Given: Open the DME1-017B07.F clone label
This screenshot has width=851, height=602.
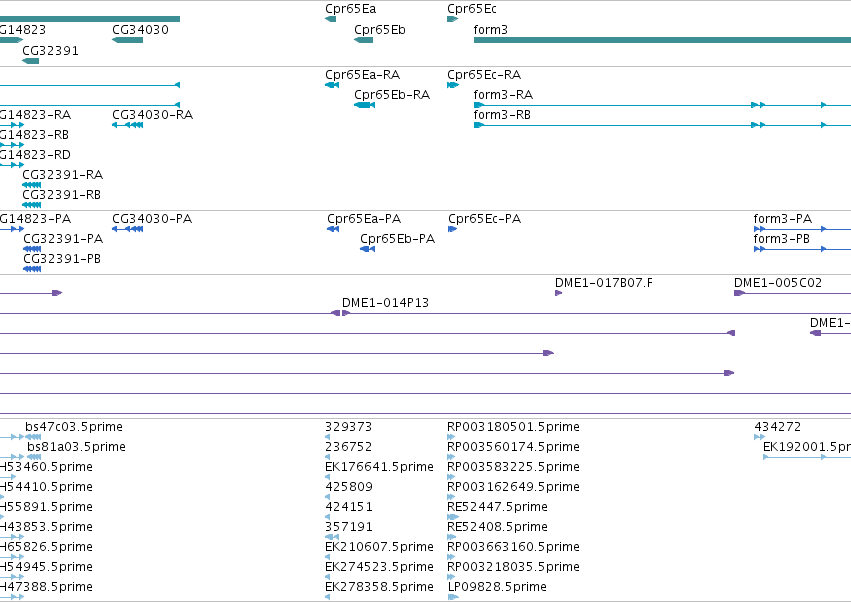Looking at the screenshot, I should (604, 283).
